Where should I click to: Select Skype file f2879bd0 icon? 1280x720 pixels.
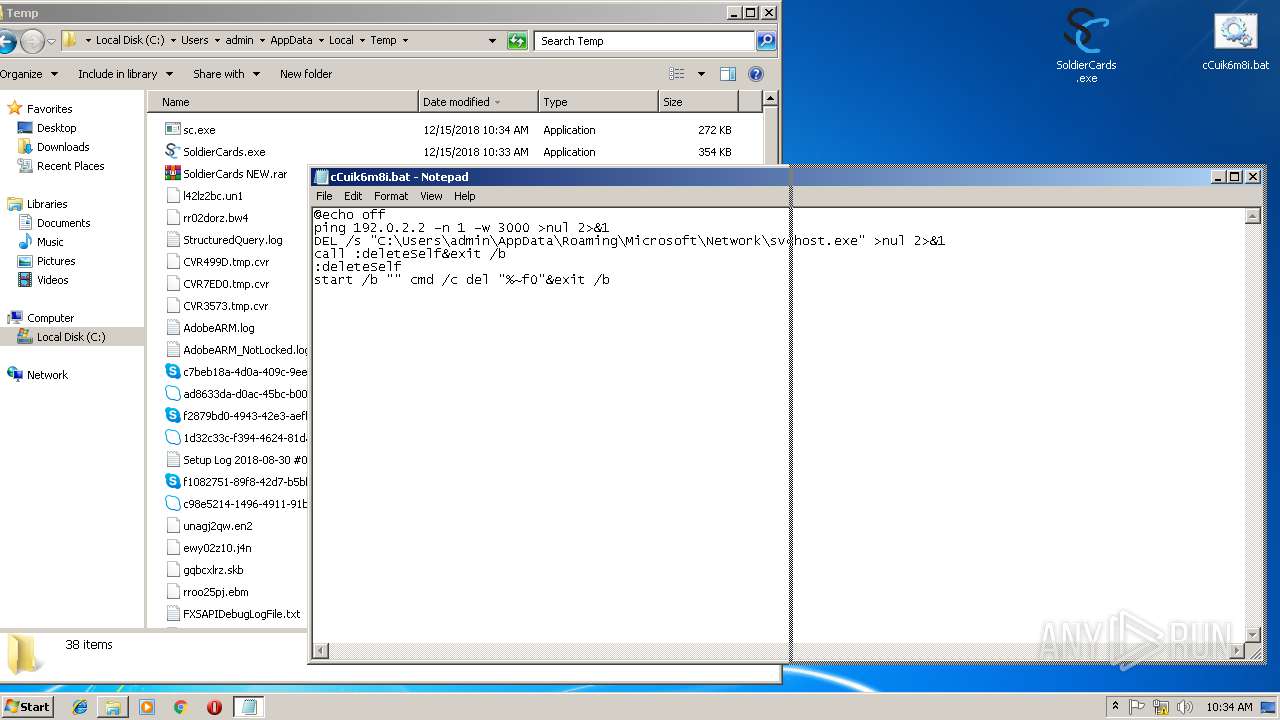click(173, 416)
